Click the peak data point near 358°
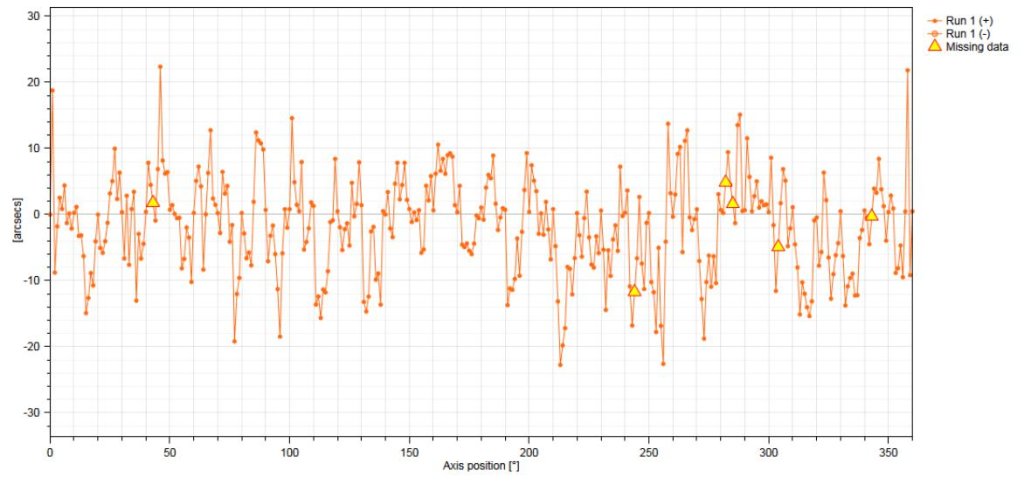 coord(908,70)
